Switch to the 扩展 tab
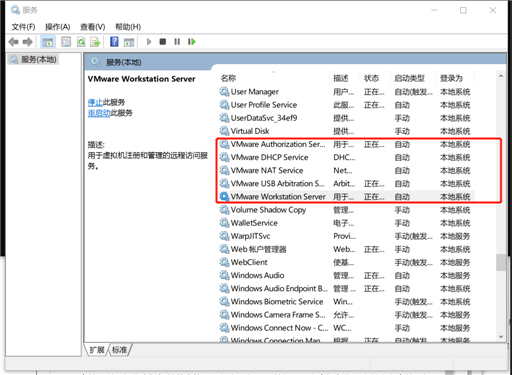Image resolution: width=512 pixels, height=375 pixels. tap(97, 350)
